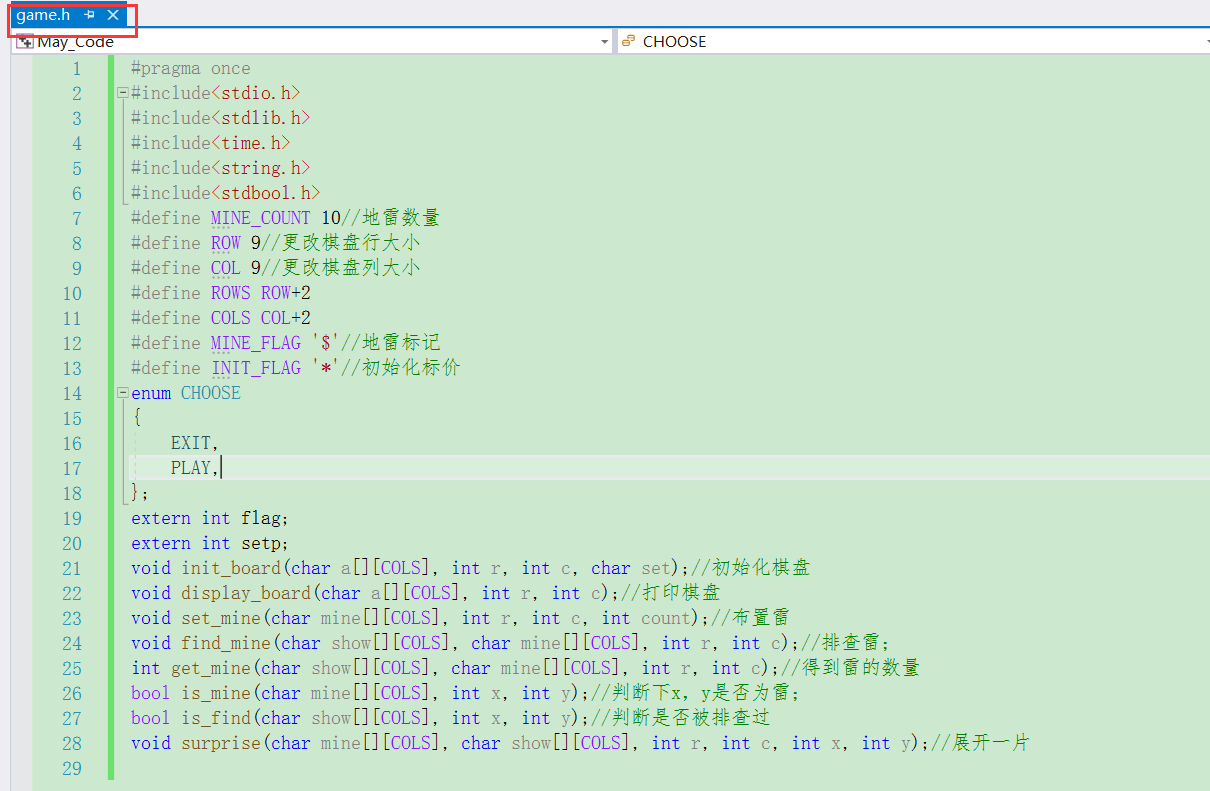The image size is (1210, 791).
Task: Click the comment '//地雷标记'
Action: 390,343
